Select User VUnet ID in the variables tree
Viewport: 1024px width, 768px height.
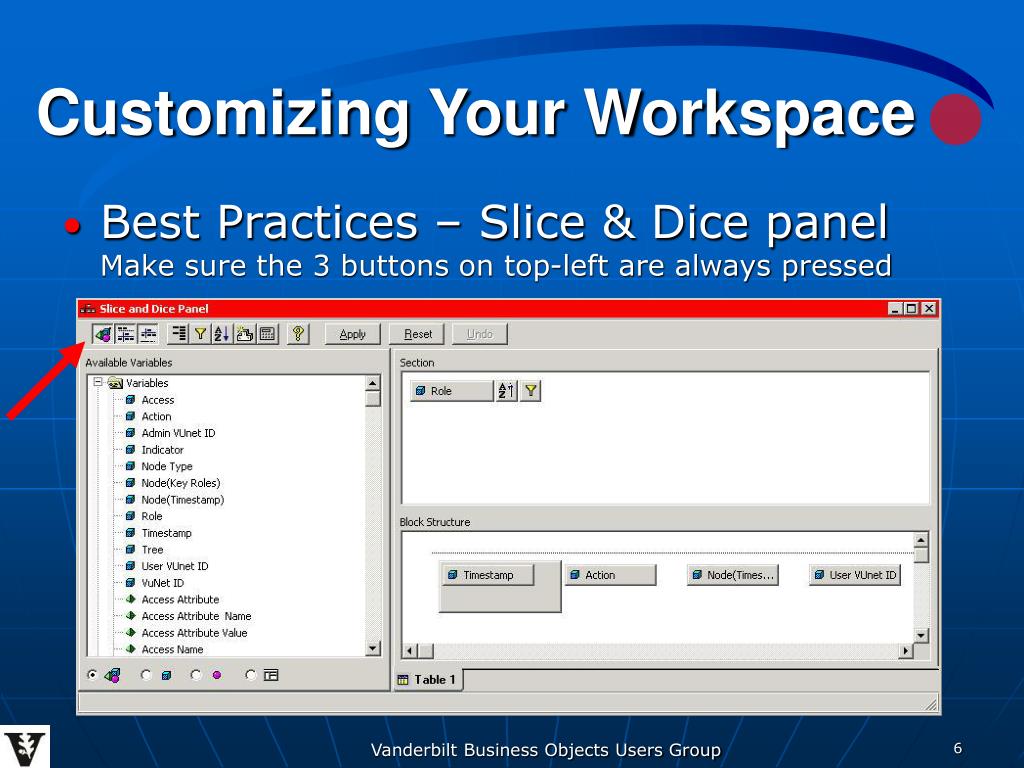[175, 566]
